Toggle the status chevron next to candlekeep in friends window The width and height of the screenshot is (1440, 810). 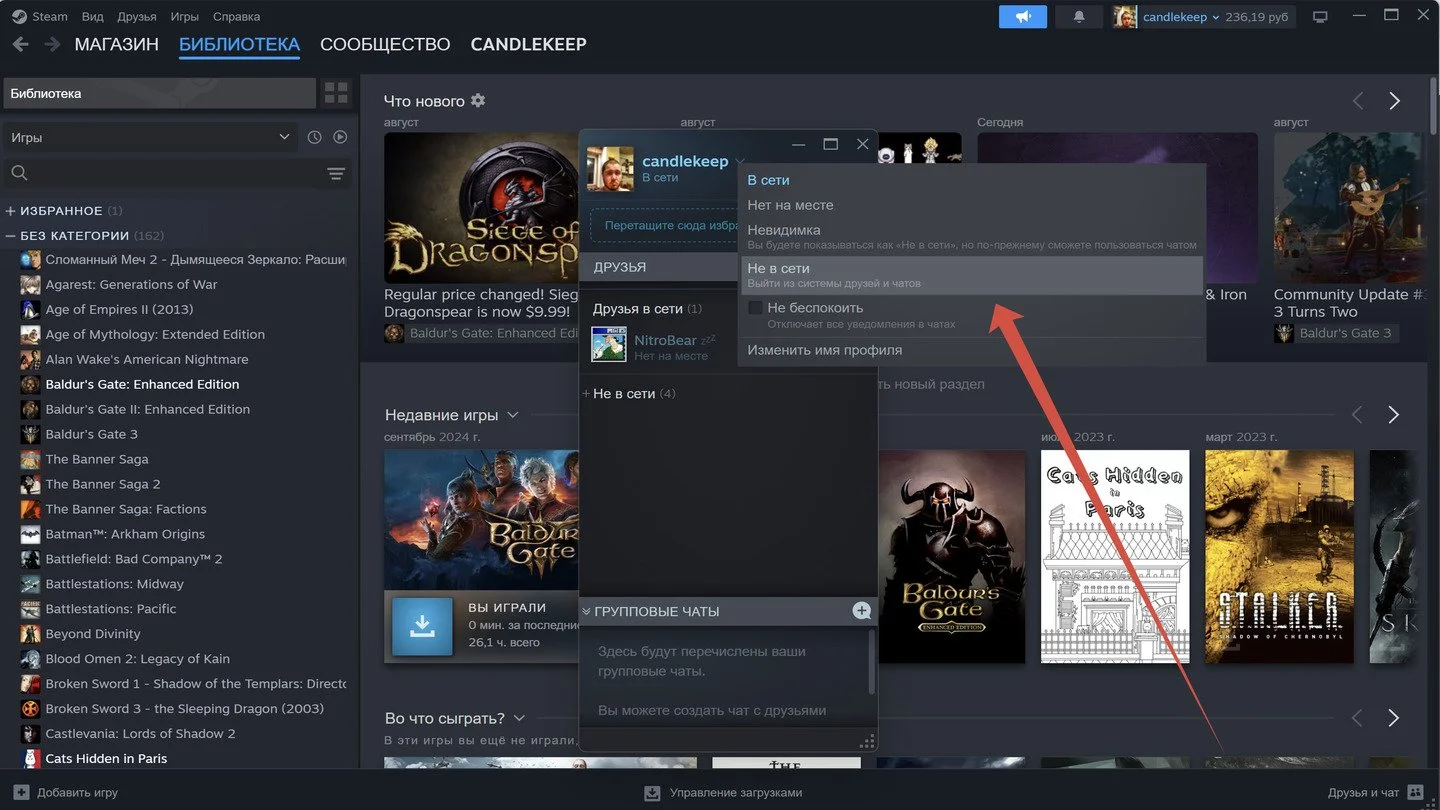click(740, 161)
